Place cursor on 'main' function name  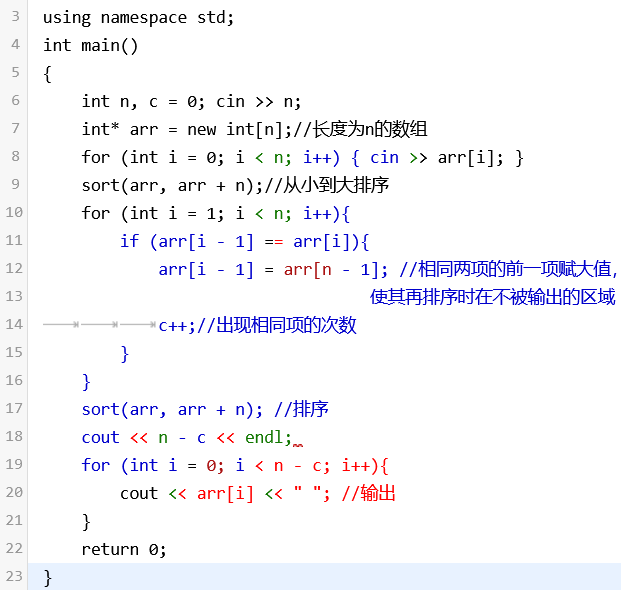pos(100,45)
